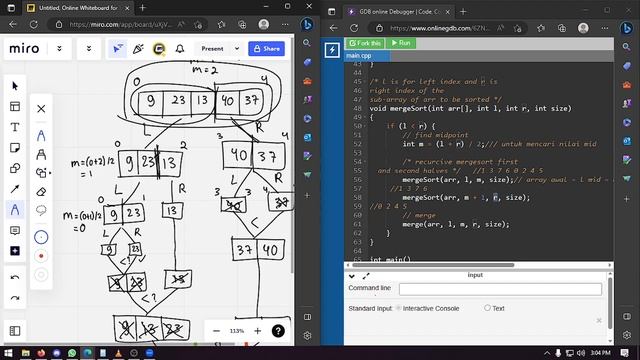The height and width of the screenshot is (360, 640).
Task: Fold code at line 50 arrow
Action: click(365, 126)
